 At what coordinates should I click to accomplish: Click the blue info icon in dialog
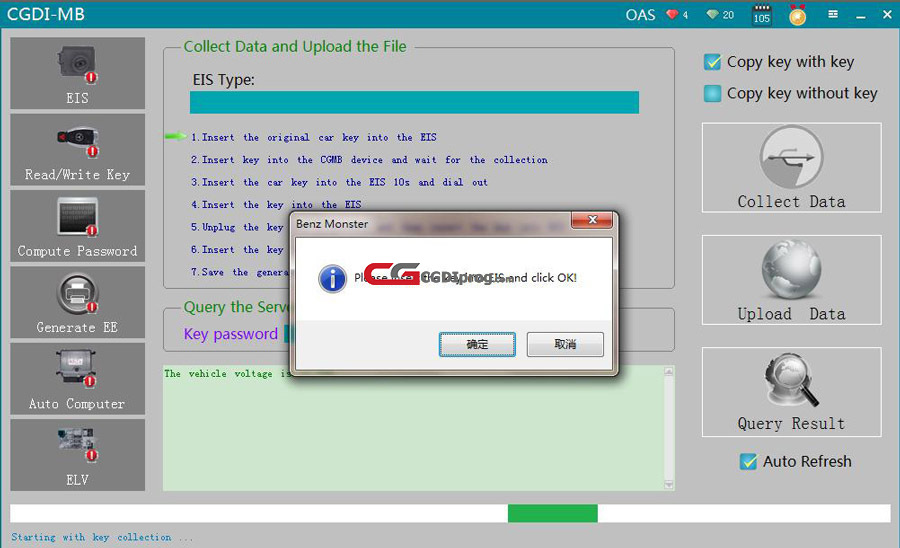tap(332, 279)
